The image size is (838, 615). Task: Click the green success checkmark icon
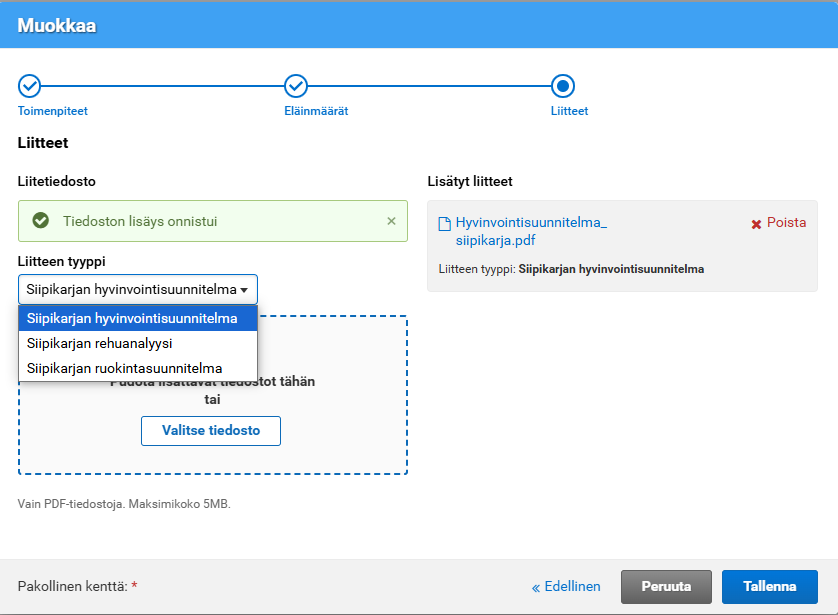click(x=41, y=221)
